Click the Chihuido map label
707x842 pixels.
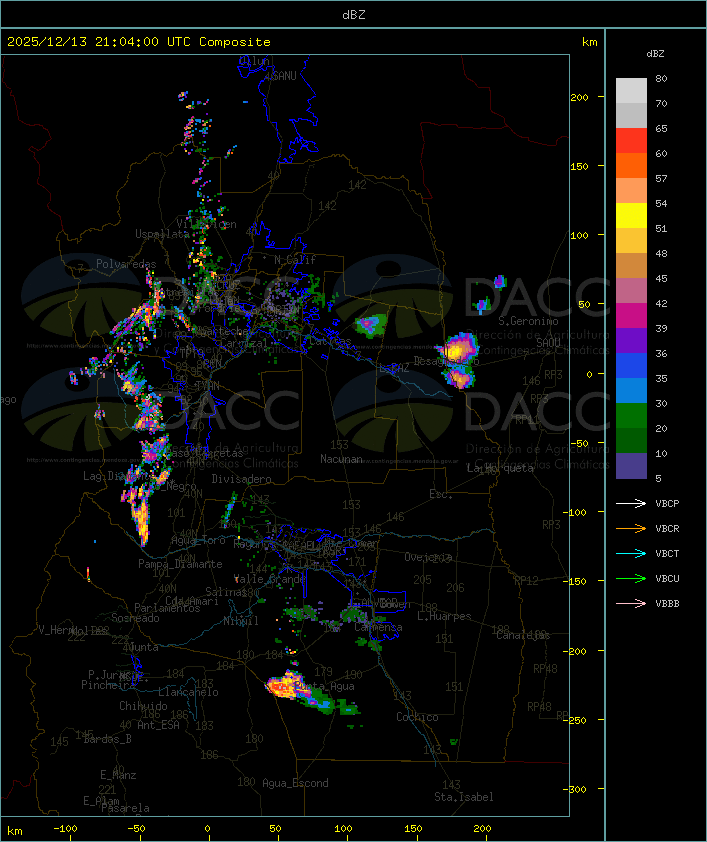143,706
